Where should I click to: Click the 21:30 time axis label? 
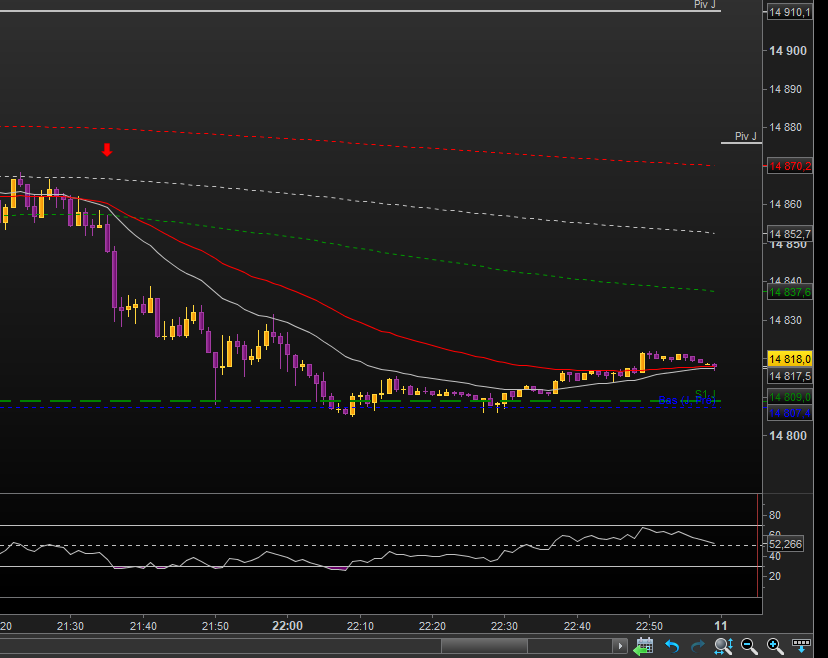point(70,626)
